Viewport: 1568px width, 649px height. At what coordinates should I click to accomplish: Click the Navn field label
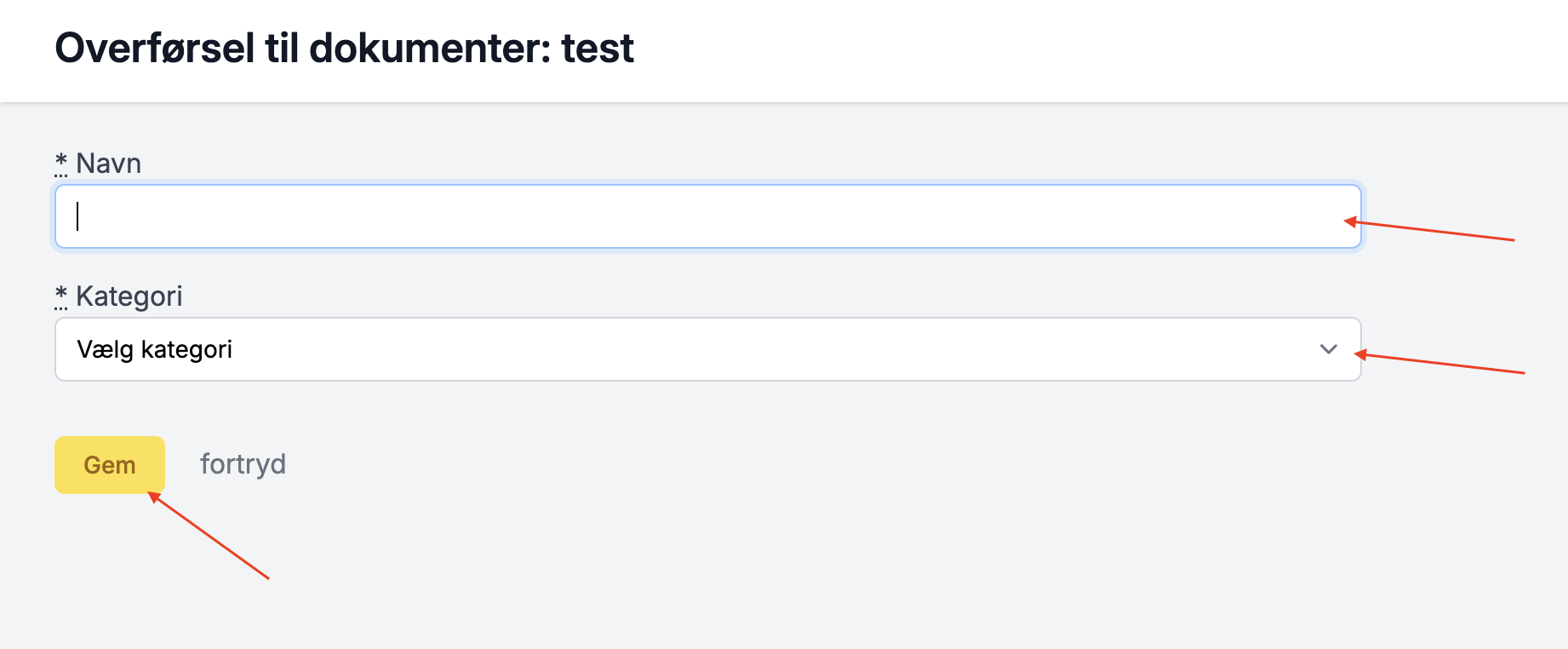coord(108,163)
